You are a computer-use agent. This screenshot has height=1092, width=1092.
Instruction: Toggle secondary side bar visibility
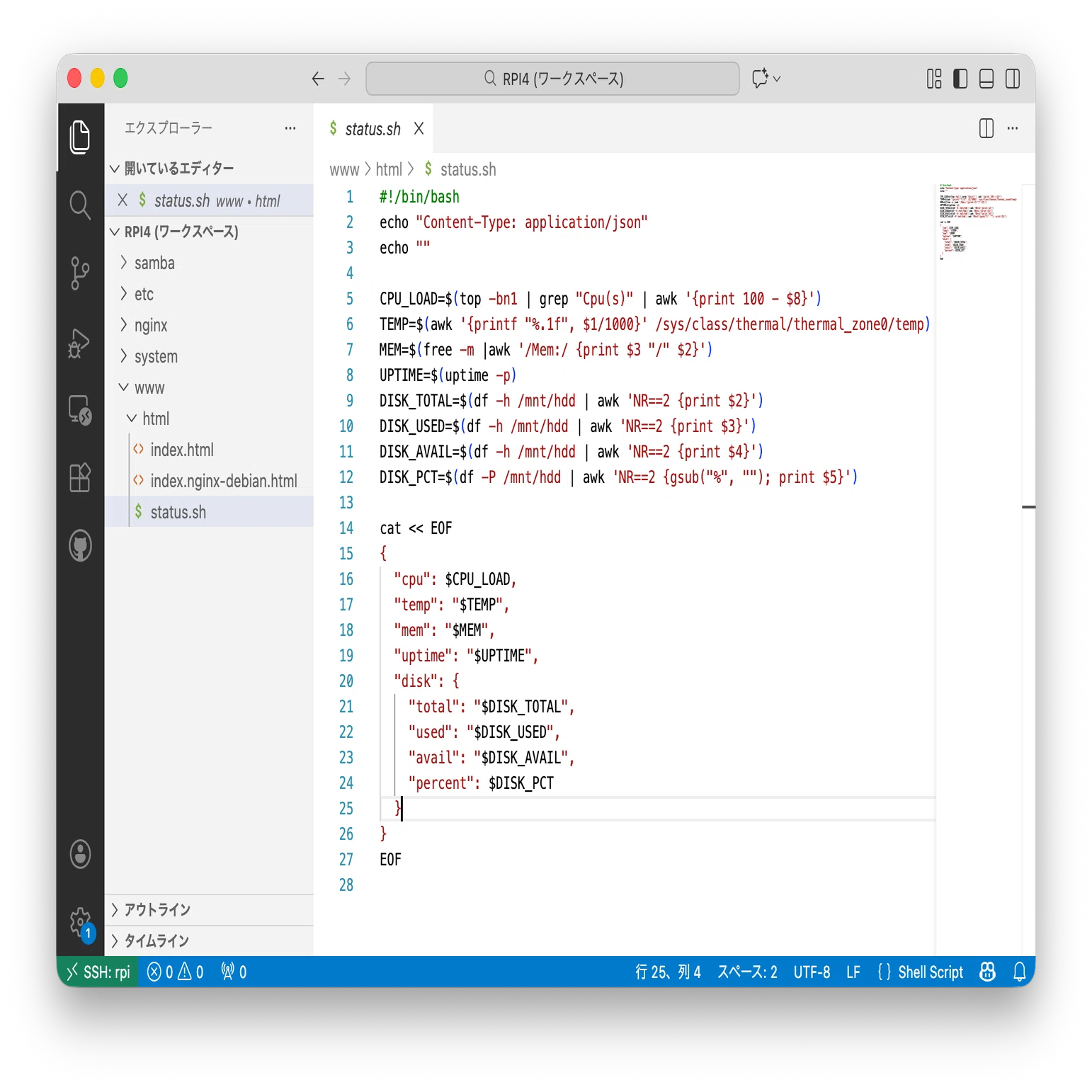point(1013,79)
